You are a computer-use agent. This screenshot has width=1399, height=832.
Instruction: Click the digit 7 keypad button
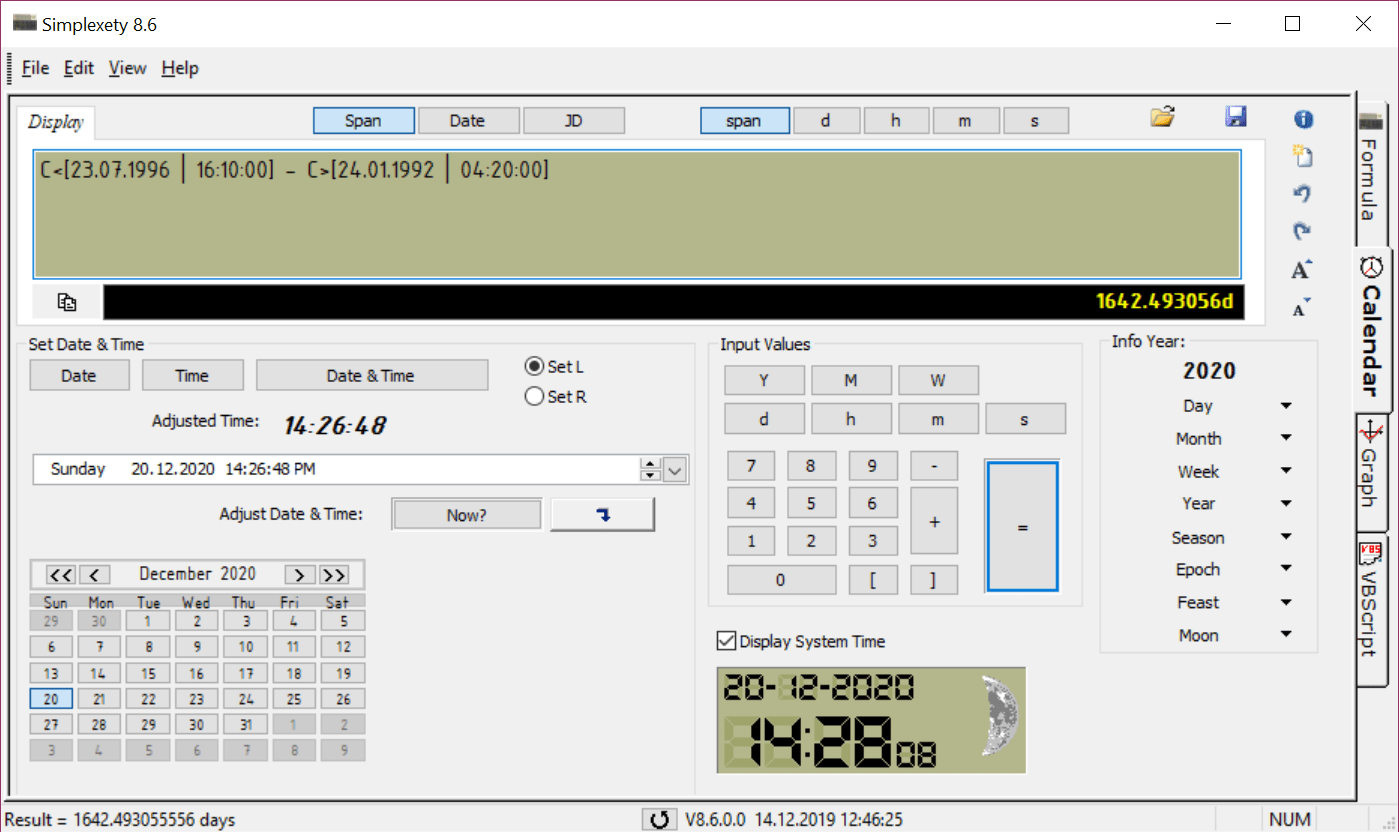tap(752, 466)
